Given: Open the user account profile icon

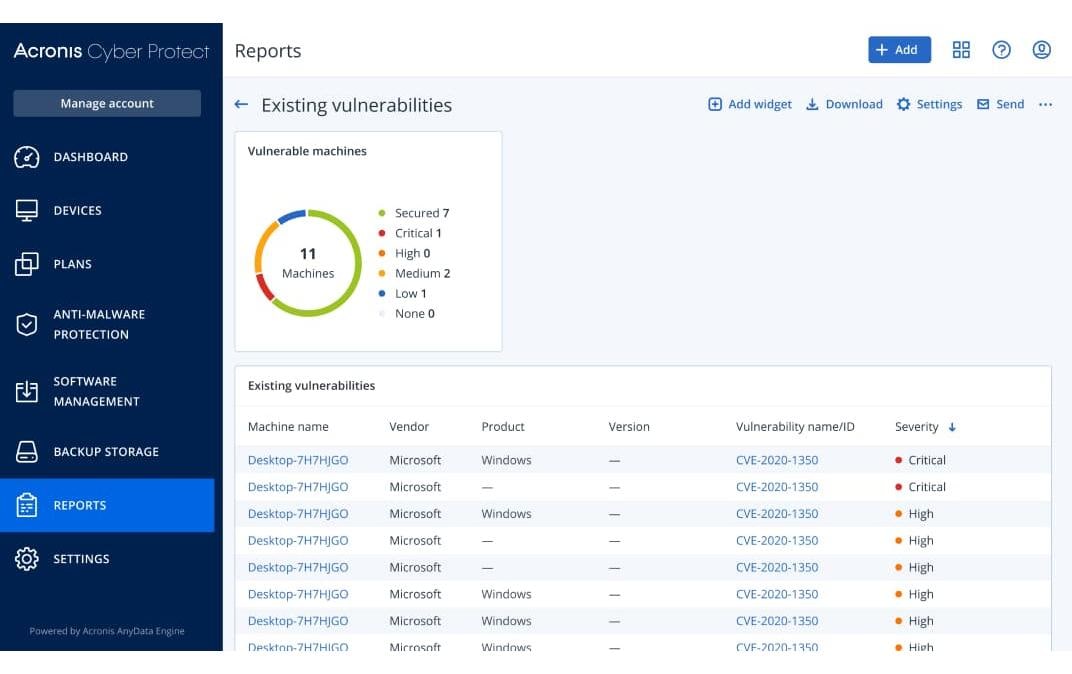Looking at the screenshot, I should (x=1041, y=50).
